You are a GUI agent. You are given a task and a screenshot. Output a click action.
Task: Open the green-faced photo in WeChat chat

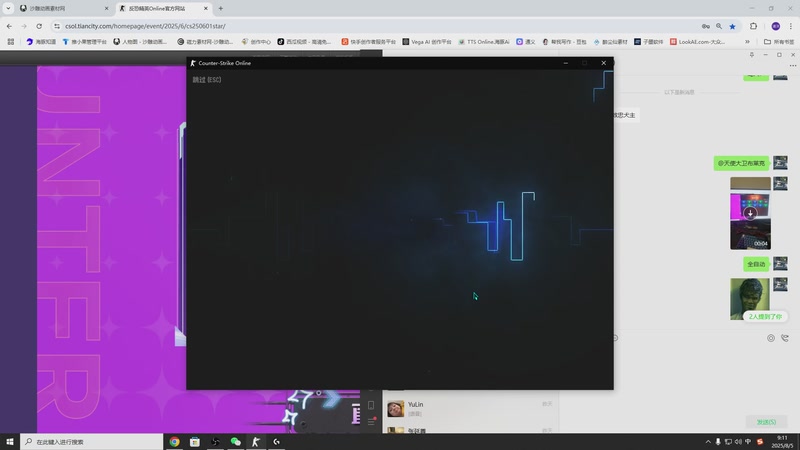point(750,299)
